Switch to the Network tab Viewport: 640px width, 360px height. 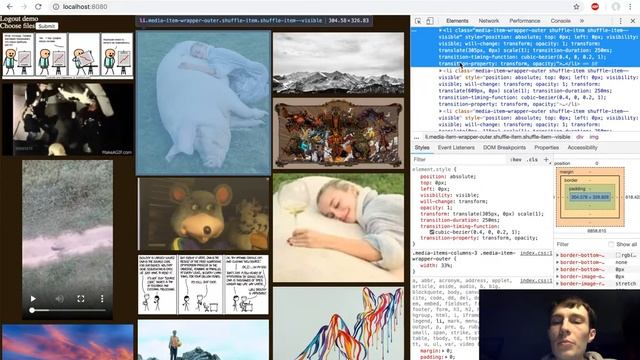coord(489,21)
